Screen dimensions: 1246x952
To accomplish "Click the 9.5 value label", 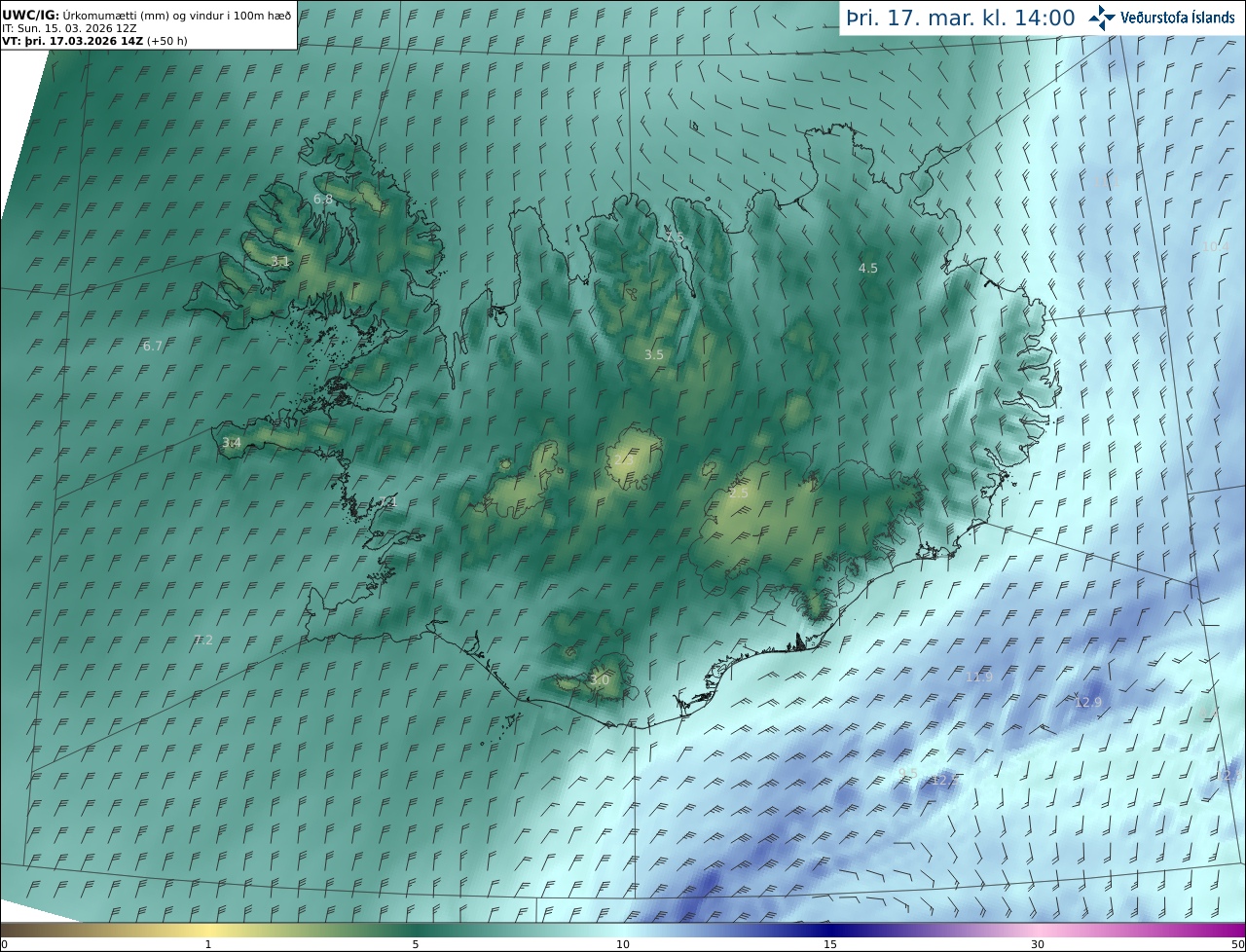I will coord(908,773).
